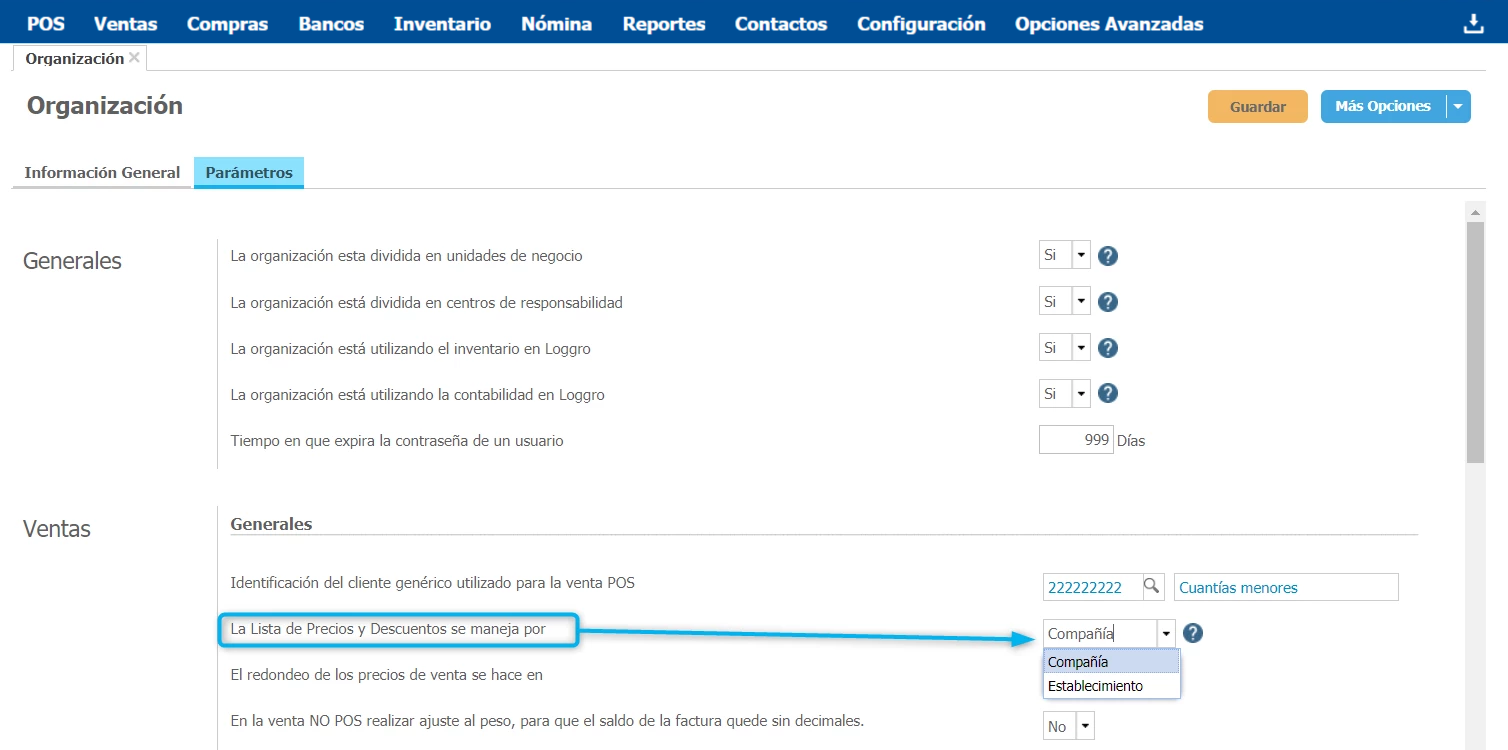Screen dimensions: 1508x750
Task: Open the Inventario menu
Action: [442, 24]
